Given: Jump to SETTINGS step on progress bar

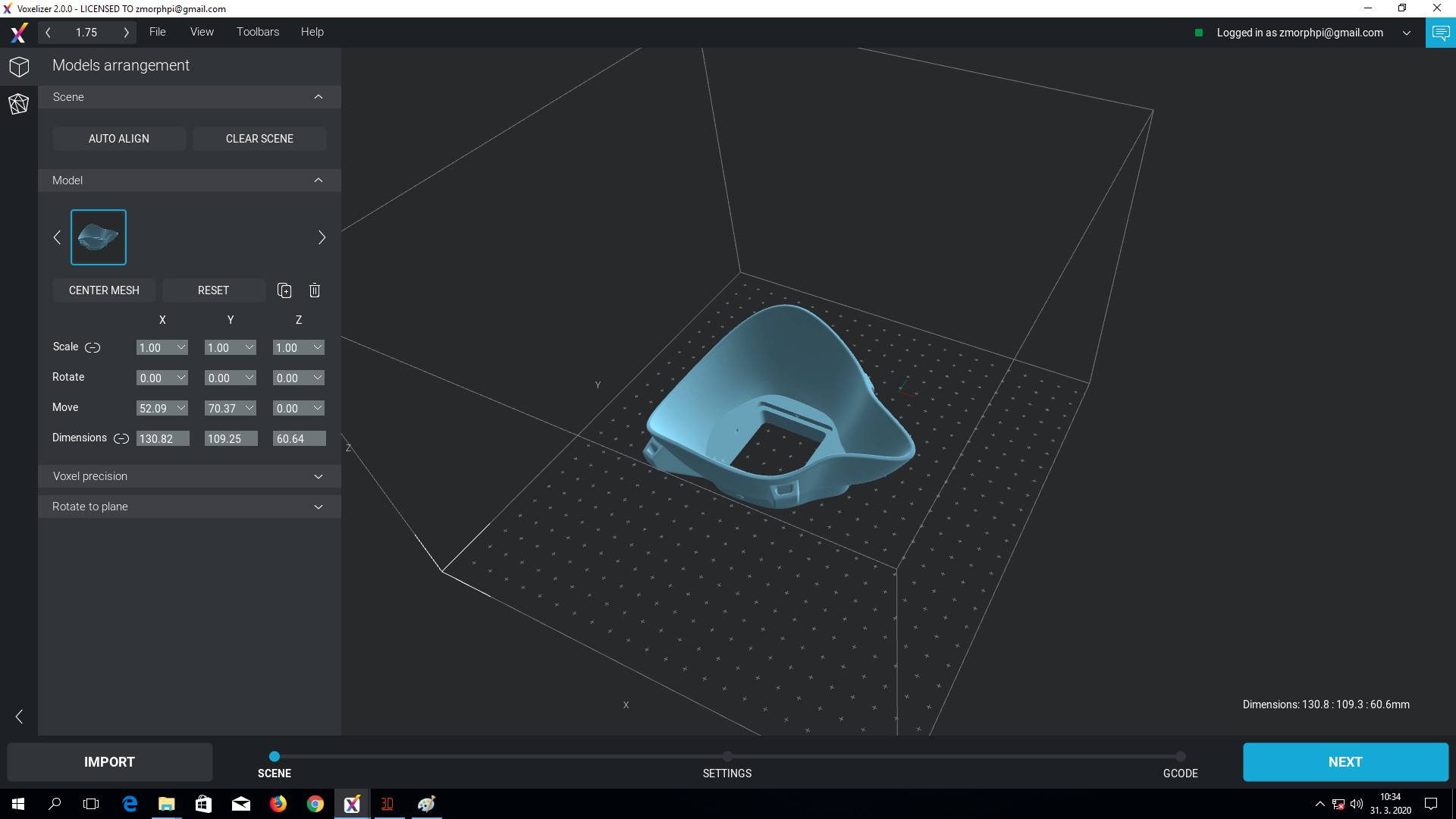Looking at the screenshot, I should [x=726, y=757].
